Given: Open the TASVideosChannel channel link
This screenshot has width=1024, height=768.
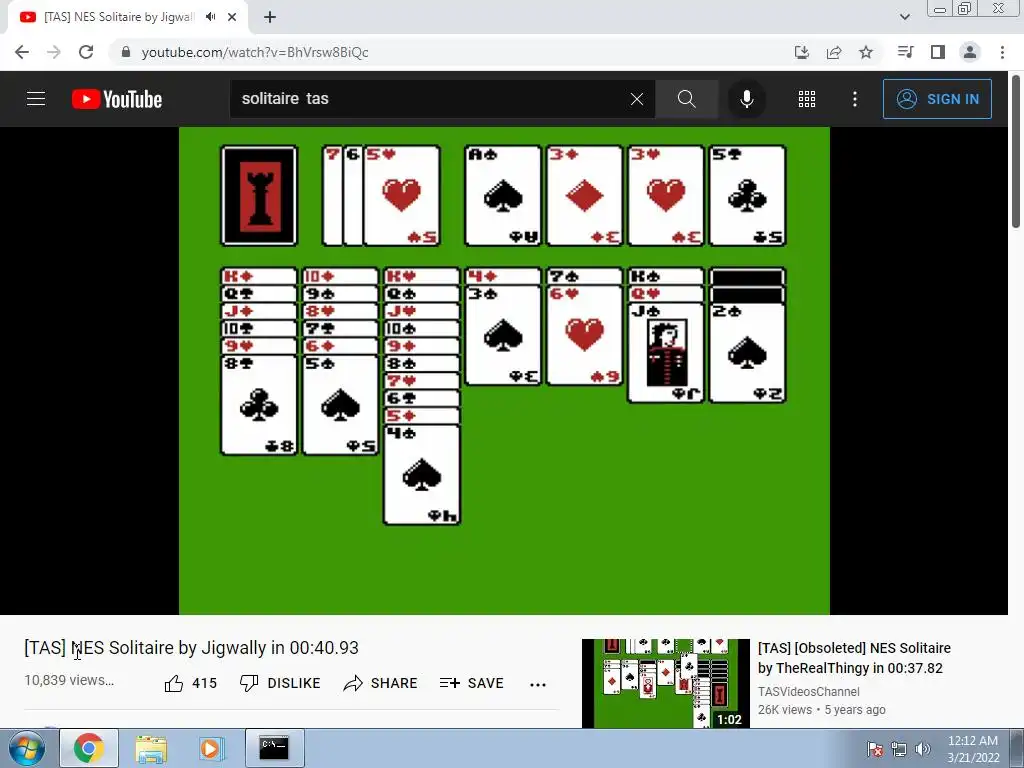Looking at the screenshot, I should click(808, 691).
